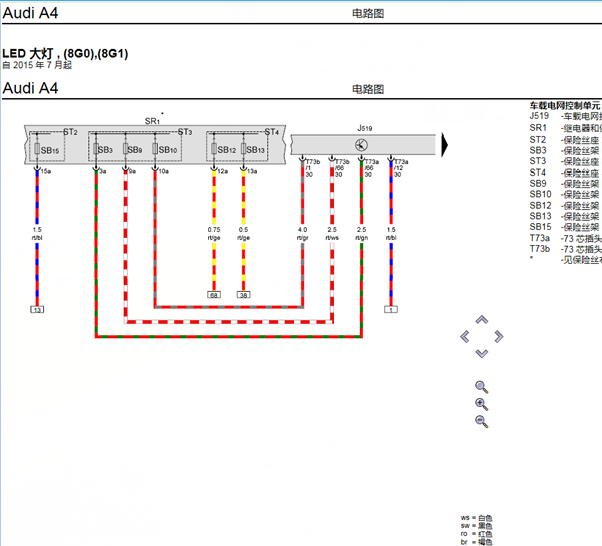This screenshot has width=602, height=546.
Task: Click the ST3 entry in the component legend
Action: coord(566,161)
